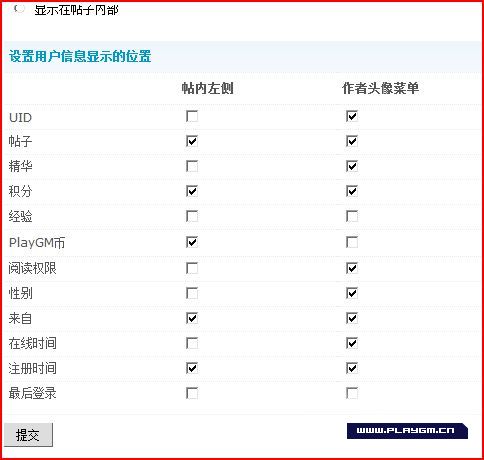484x460 pixels.
Task: Uncheck 来自 in 帖内左侧 column
Action: pos(192,318)
